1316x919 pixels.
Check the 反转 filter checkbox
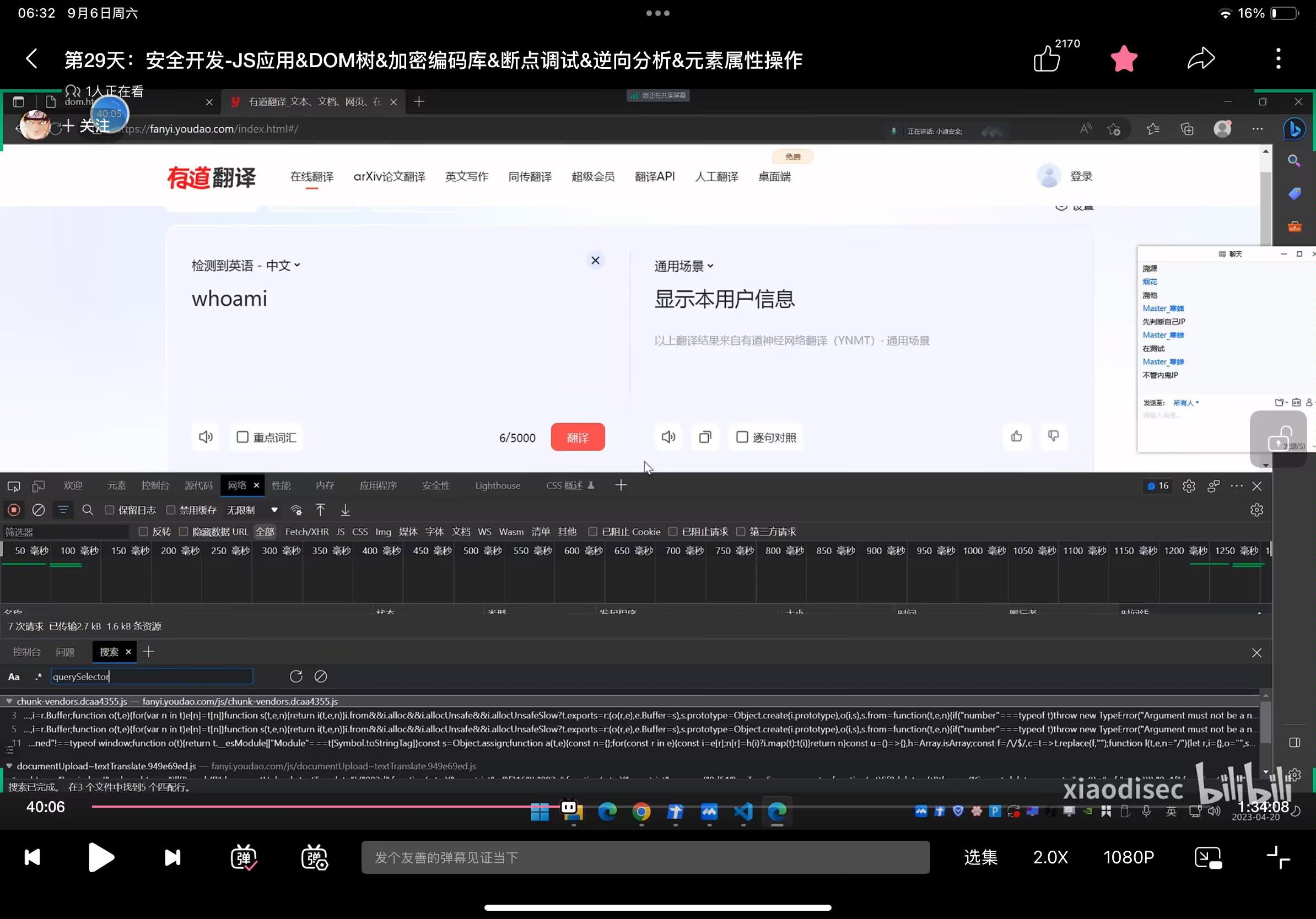pos(144,532)
